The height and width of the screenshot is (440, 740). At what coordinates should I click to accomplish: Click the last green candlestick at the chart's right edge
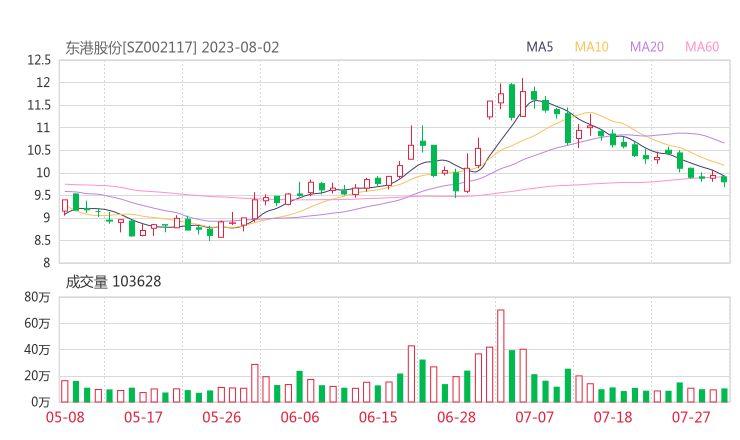(724, 180)
